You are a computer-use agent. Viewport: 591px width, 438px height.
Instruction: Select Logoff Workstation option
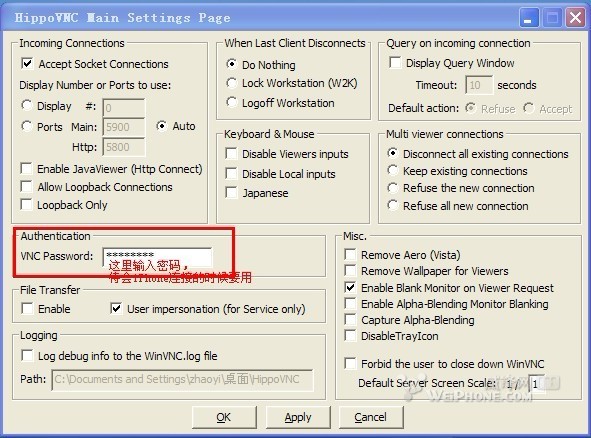[x=231, y=102]
